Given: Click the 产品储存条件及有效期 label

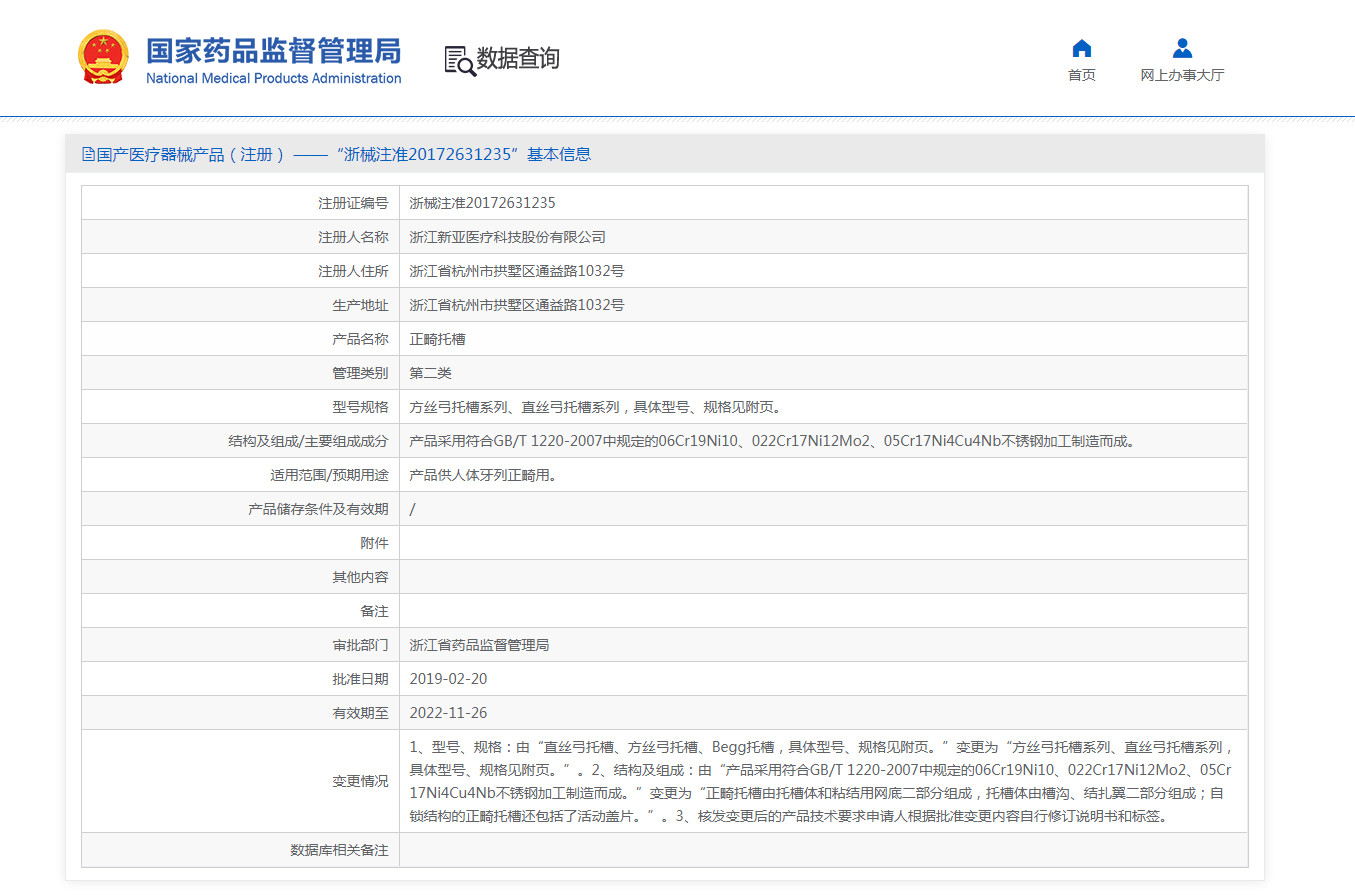Looking at the screenshot, I should (318, 509).
